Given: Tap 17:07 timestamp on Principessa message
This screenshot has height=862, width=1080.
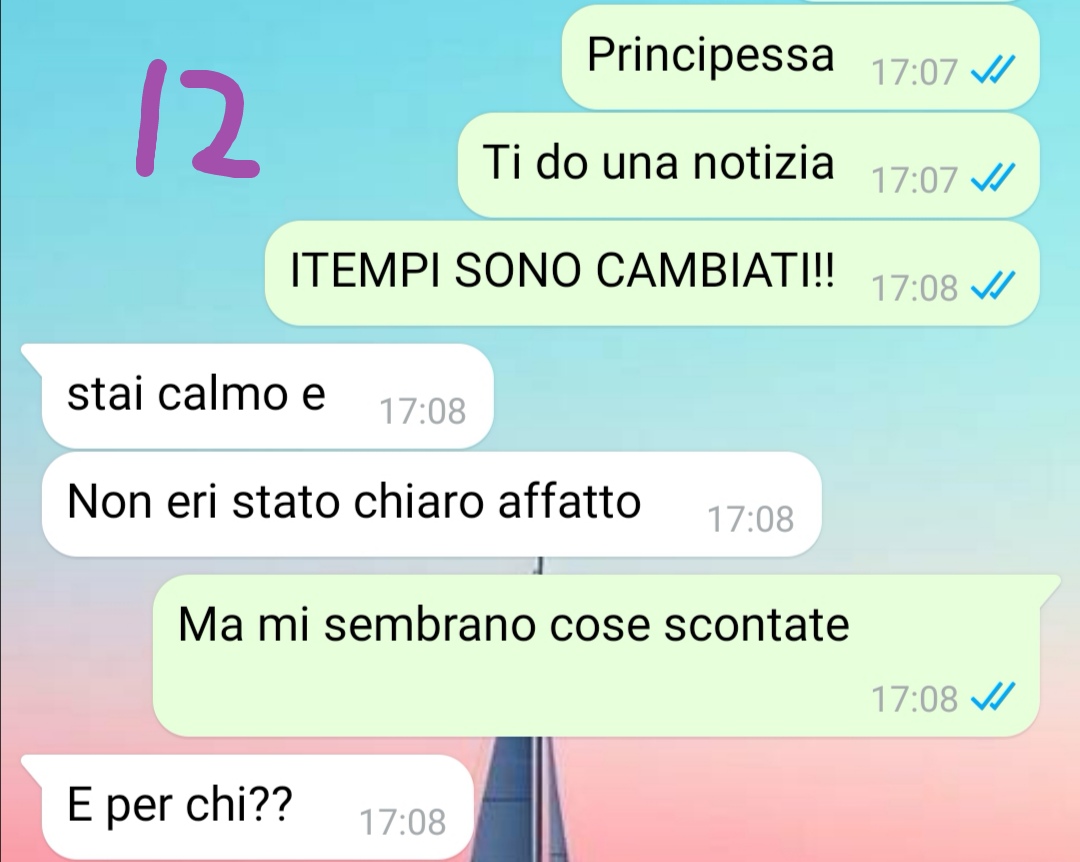Looking at the screenshot, I should click(x=914, y=72).
